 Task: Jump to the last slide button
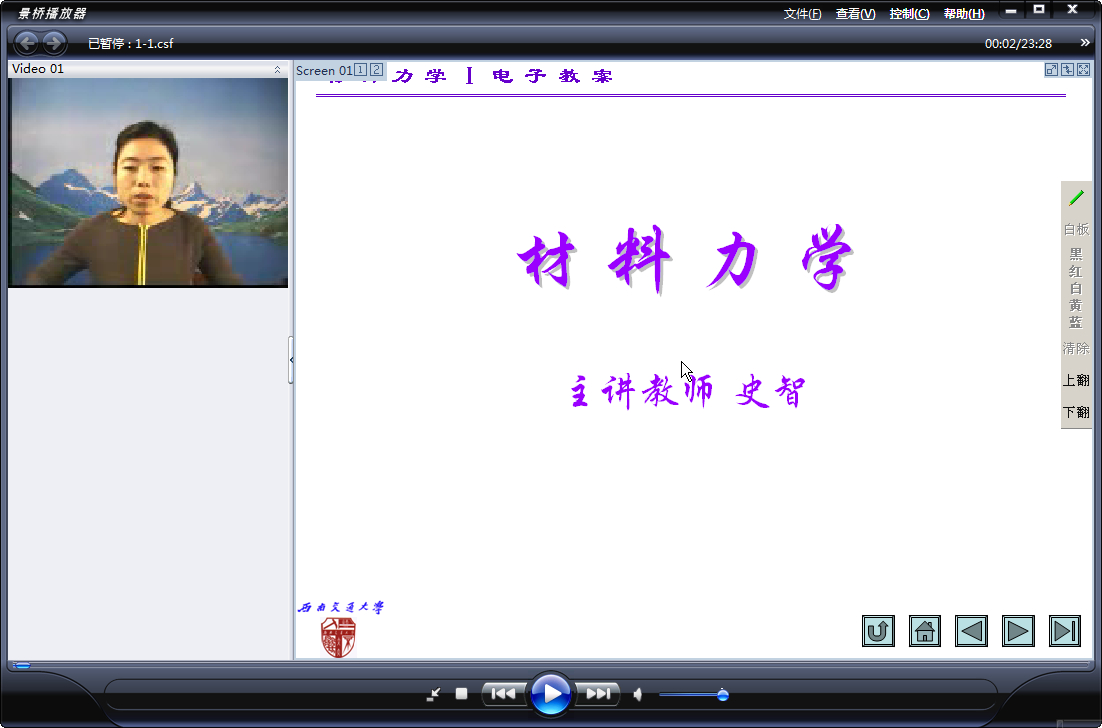pos(1065,631)
